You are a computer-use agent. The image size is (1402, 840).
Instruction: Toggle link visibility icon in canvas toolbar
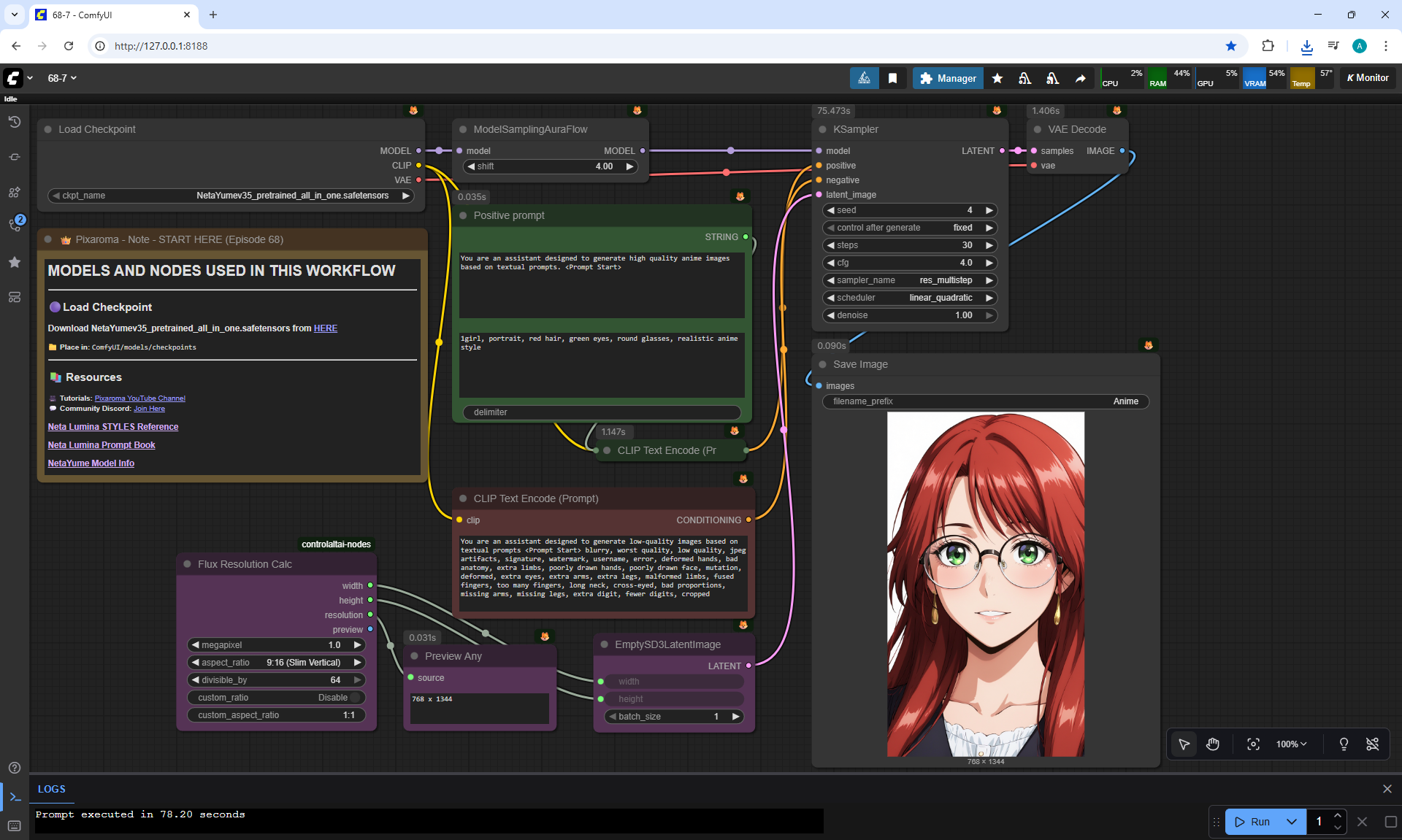coord(1372,744)
